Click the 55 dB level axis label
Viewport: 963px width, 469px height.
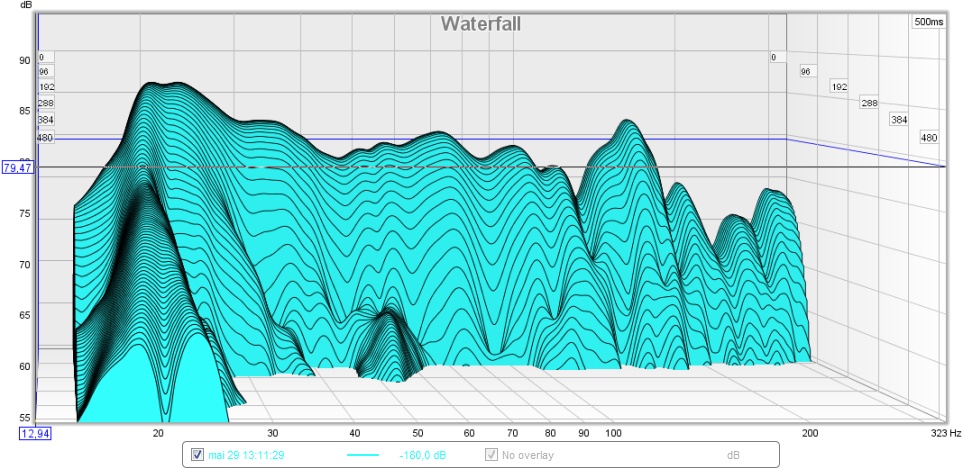pyautogui.click(x=25, y=418)
